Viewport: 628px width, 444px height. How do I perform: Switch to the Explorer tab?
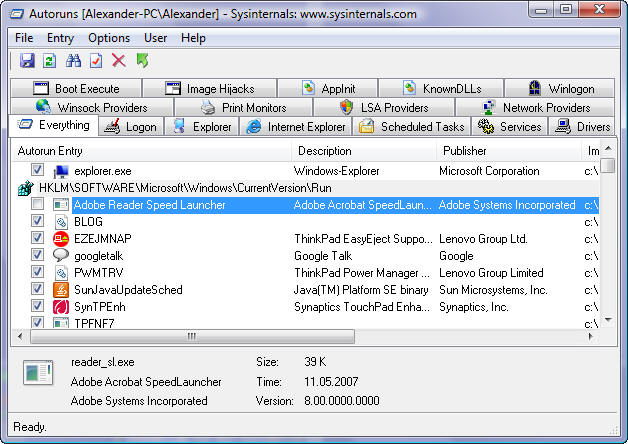click(201, 127)
